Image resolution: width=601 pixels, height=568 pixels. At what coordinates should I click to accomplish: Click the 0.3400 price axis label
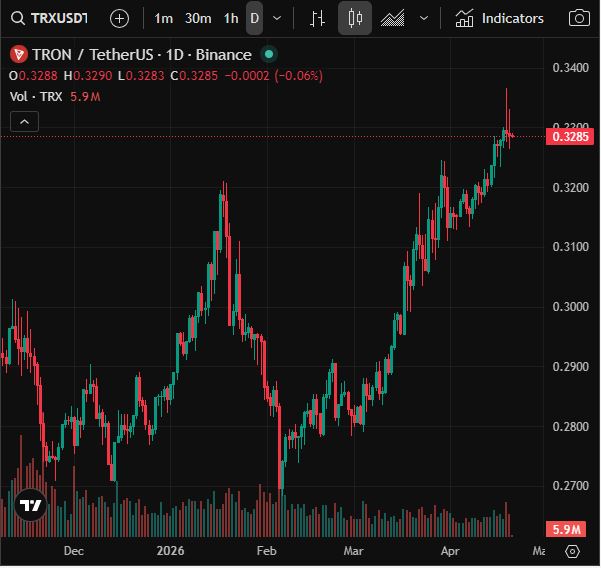tap(570, 68)
